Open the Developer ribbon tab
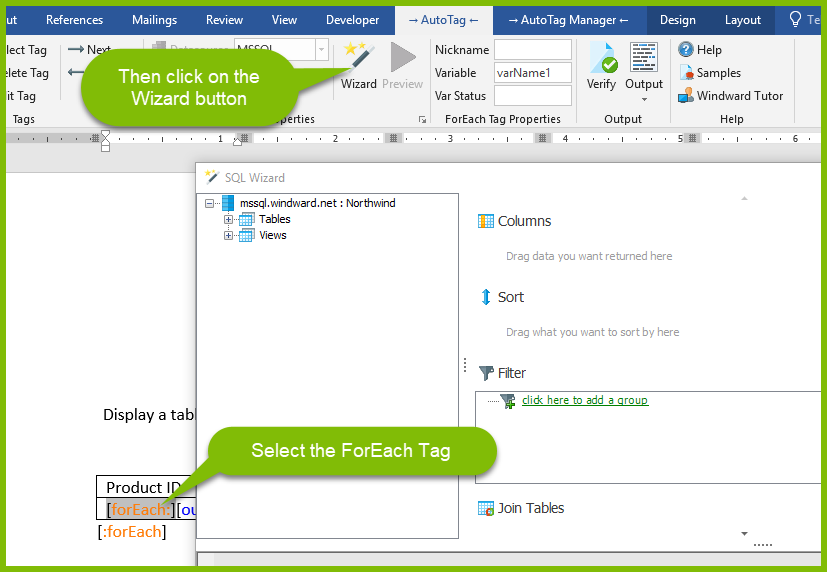827x572 pixels. (x=352, y=20)
